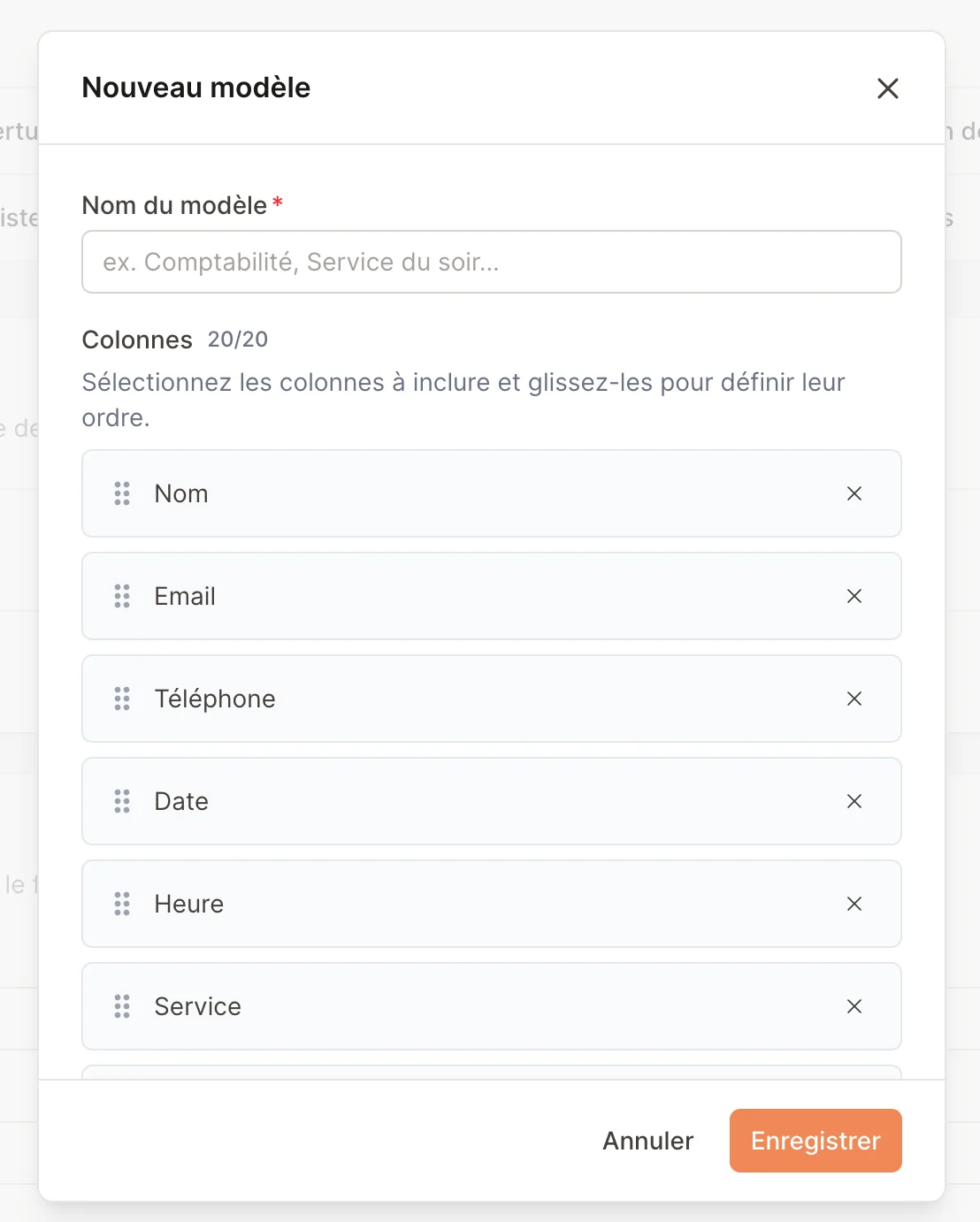
Task: Click the drag handle for Service
Action: (122, 1006)
